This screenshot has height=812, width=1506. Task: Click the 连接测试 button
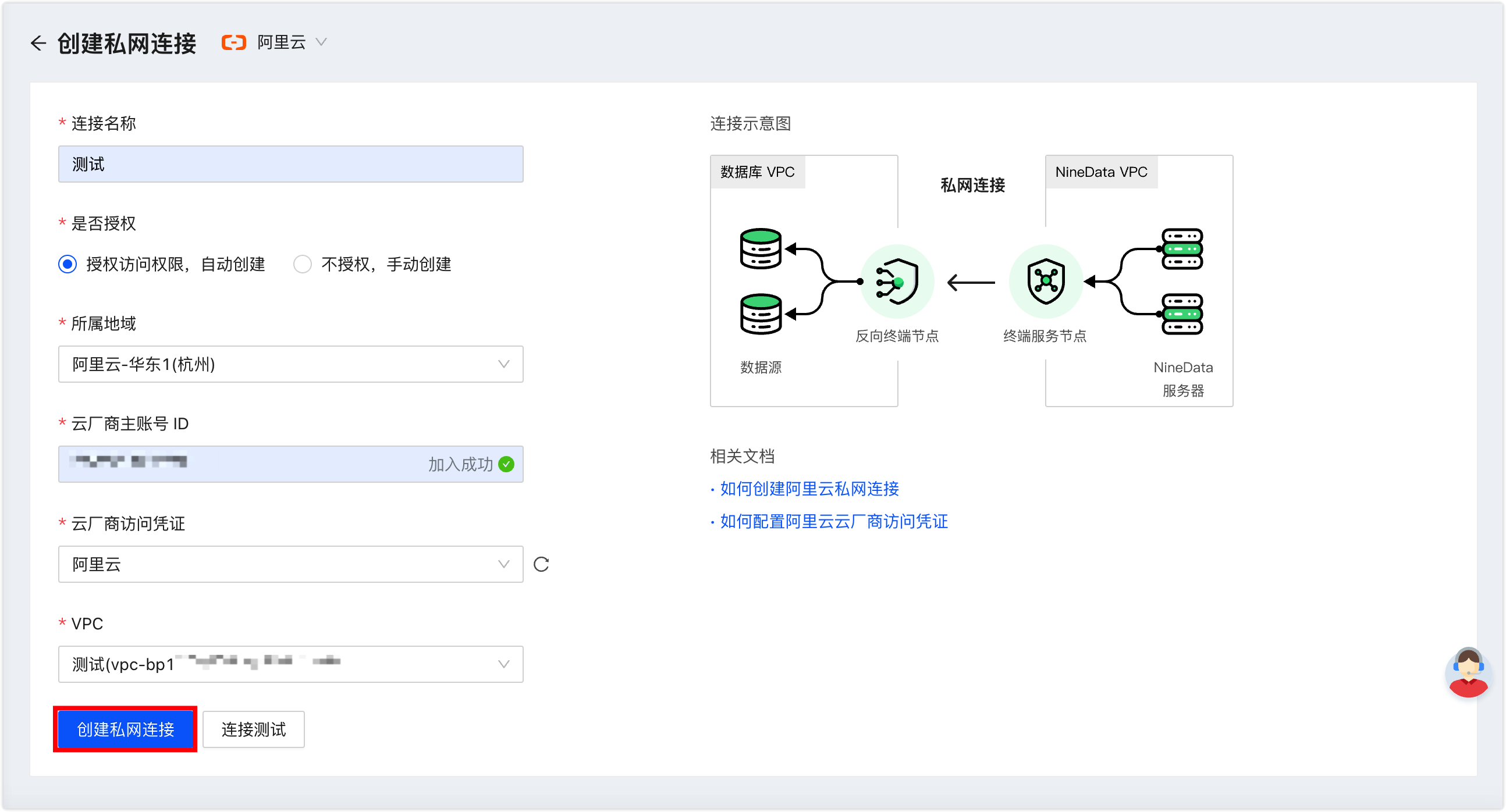(x=254, y=729)
